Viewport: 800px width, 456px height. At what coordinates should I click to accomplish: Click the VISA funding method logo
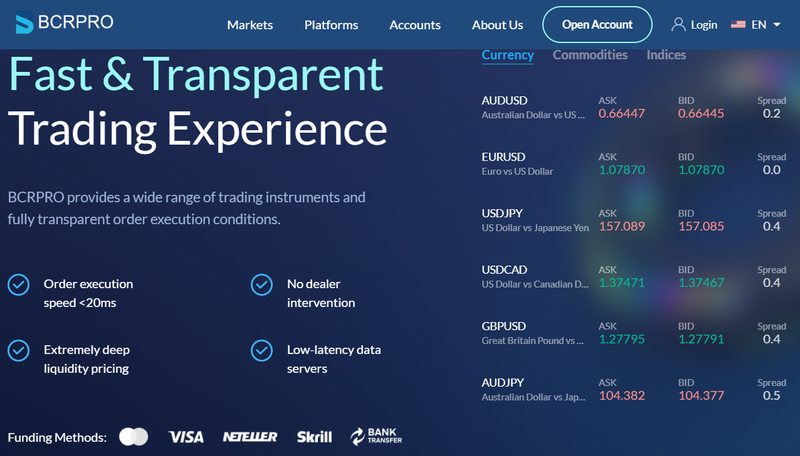(186, 437)
